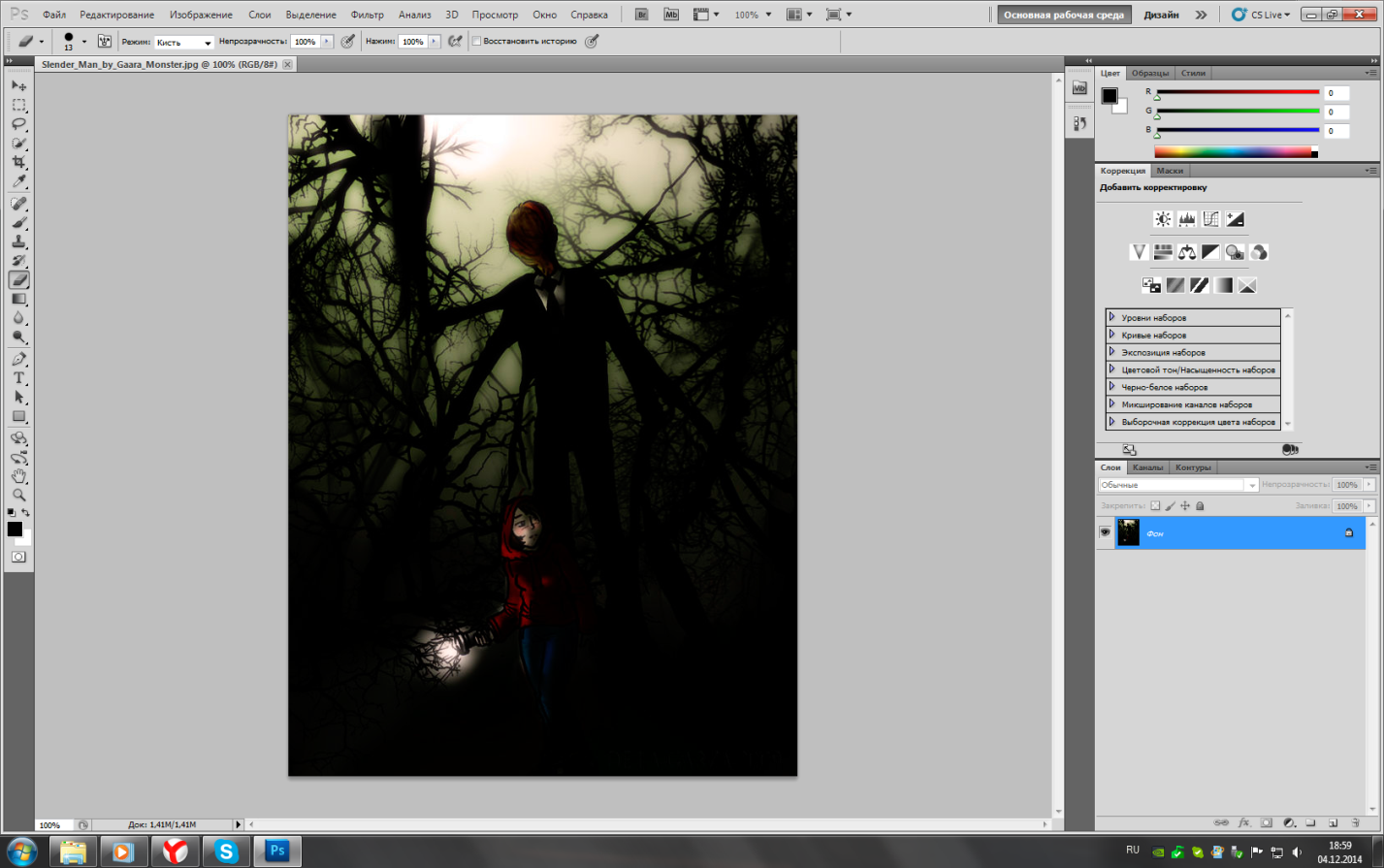The height and width of the screenshot is (868, 1384).
Task: Select the Spot Healing Brush tool
Action: (x=18, y=204)
